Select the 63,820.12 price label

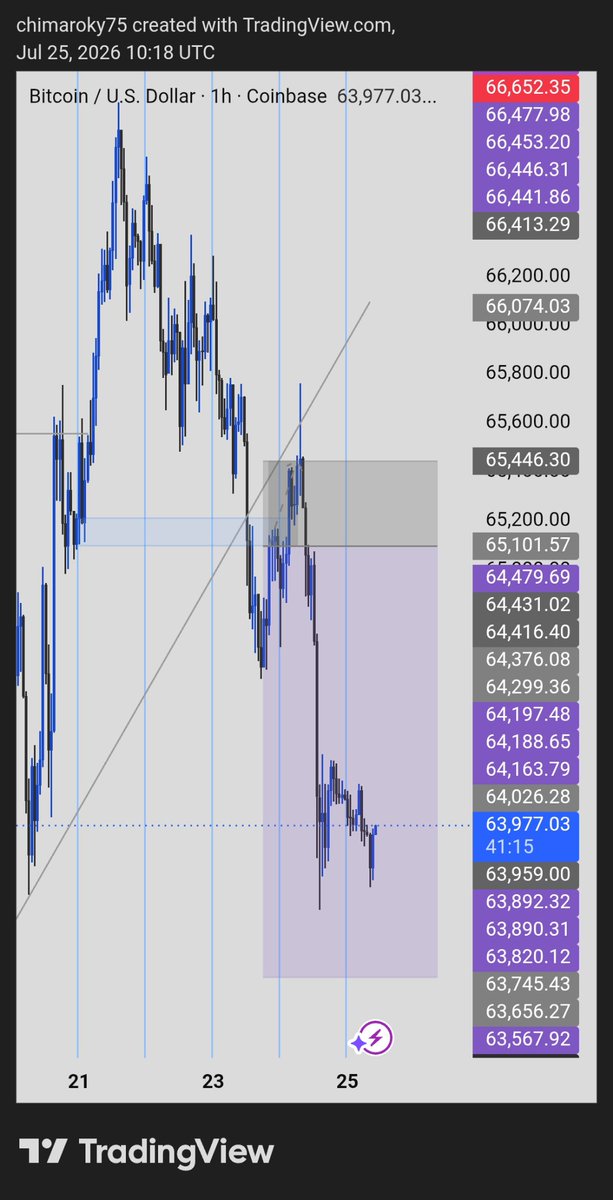(526, 956)
